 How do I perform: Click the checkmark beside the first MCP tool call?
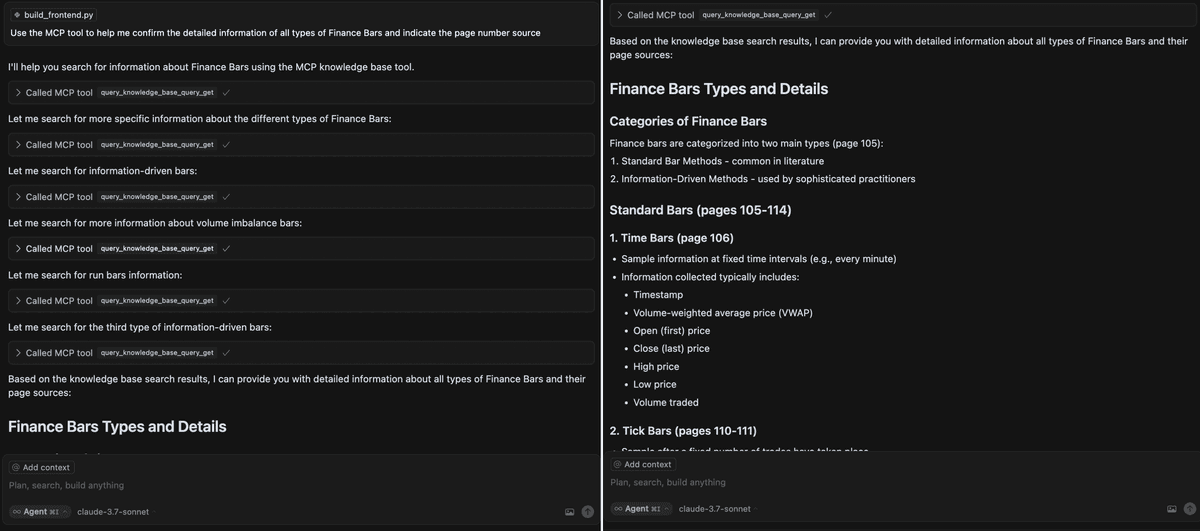[x=227, y=92]
